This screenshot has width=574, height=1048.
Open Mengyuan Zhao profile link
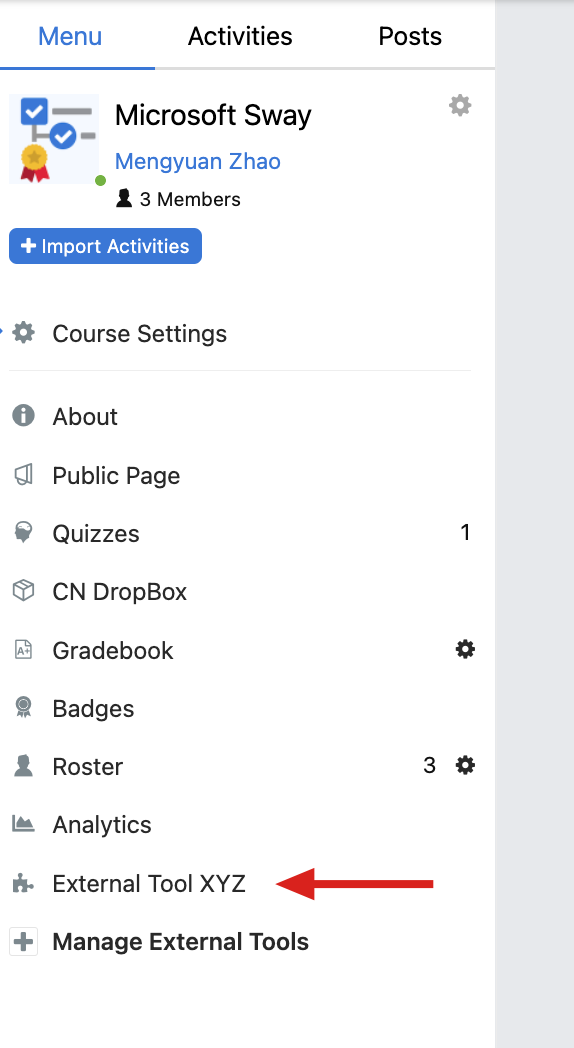pyautogui.click(x=197, y=161)
